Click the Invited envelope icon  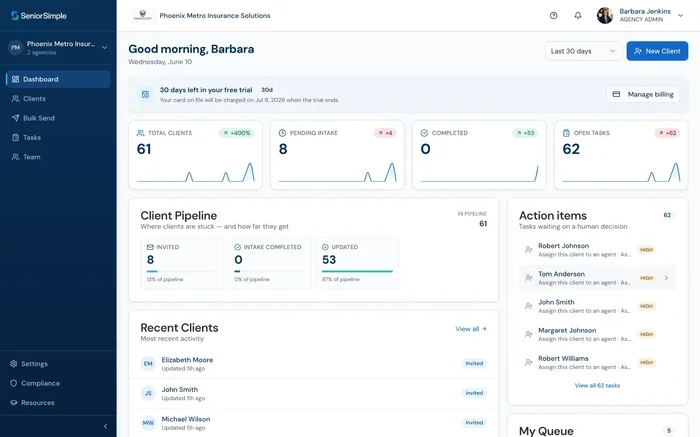coord(150,247)
